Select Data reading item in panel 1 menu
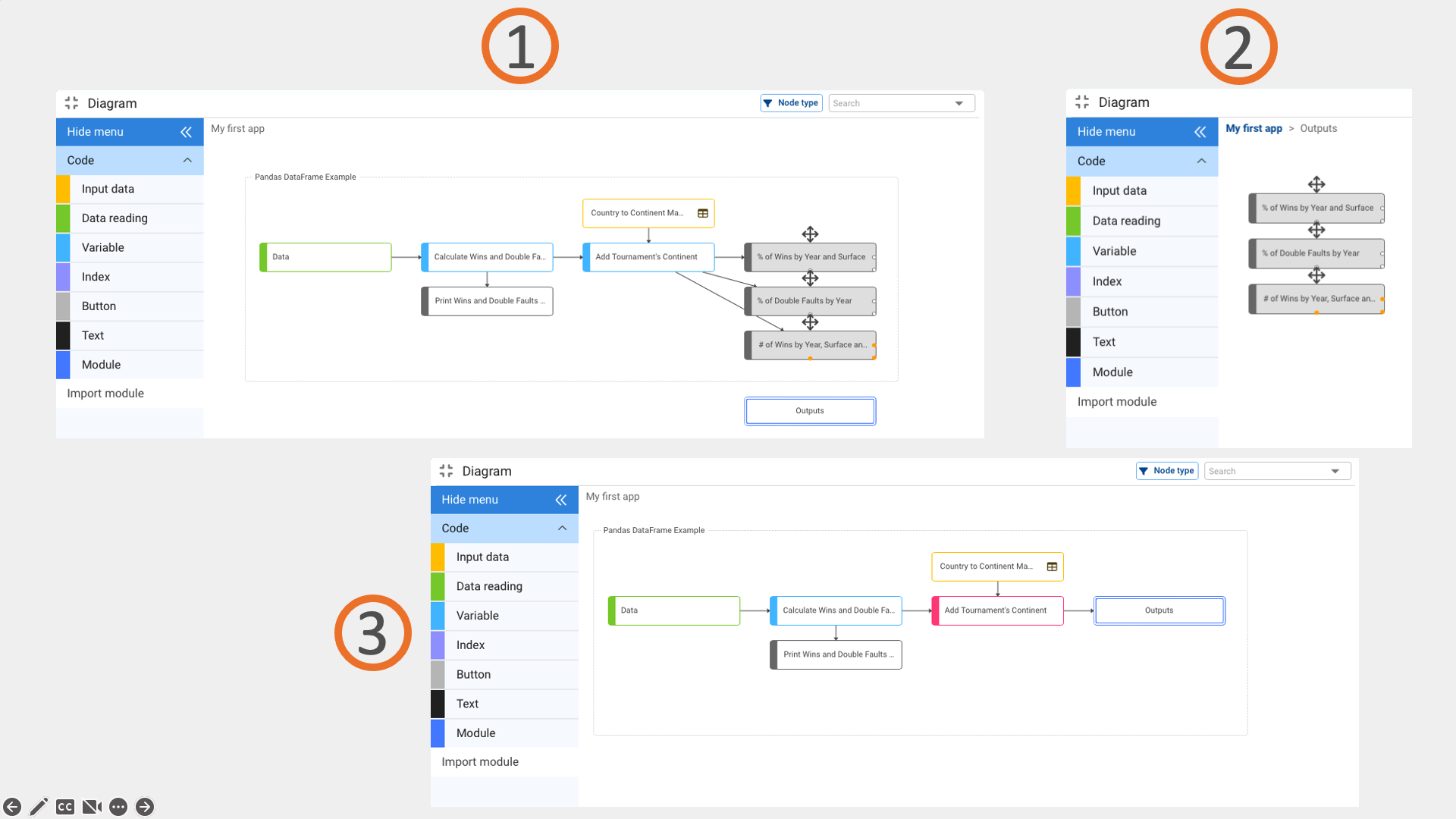The width and height of the screenshot is (1456, 819). [115, 218]
